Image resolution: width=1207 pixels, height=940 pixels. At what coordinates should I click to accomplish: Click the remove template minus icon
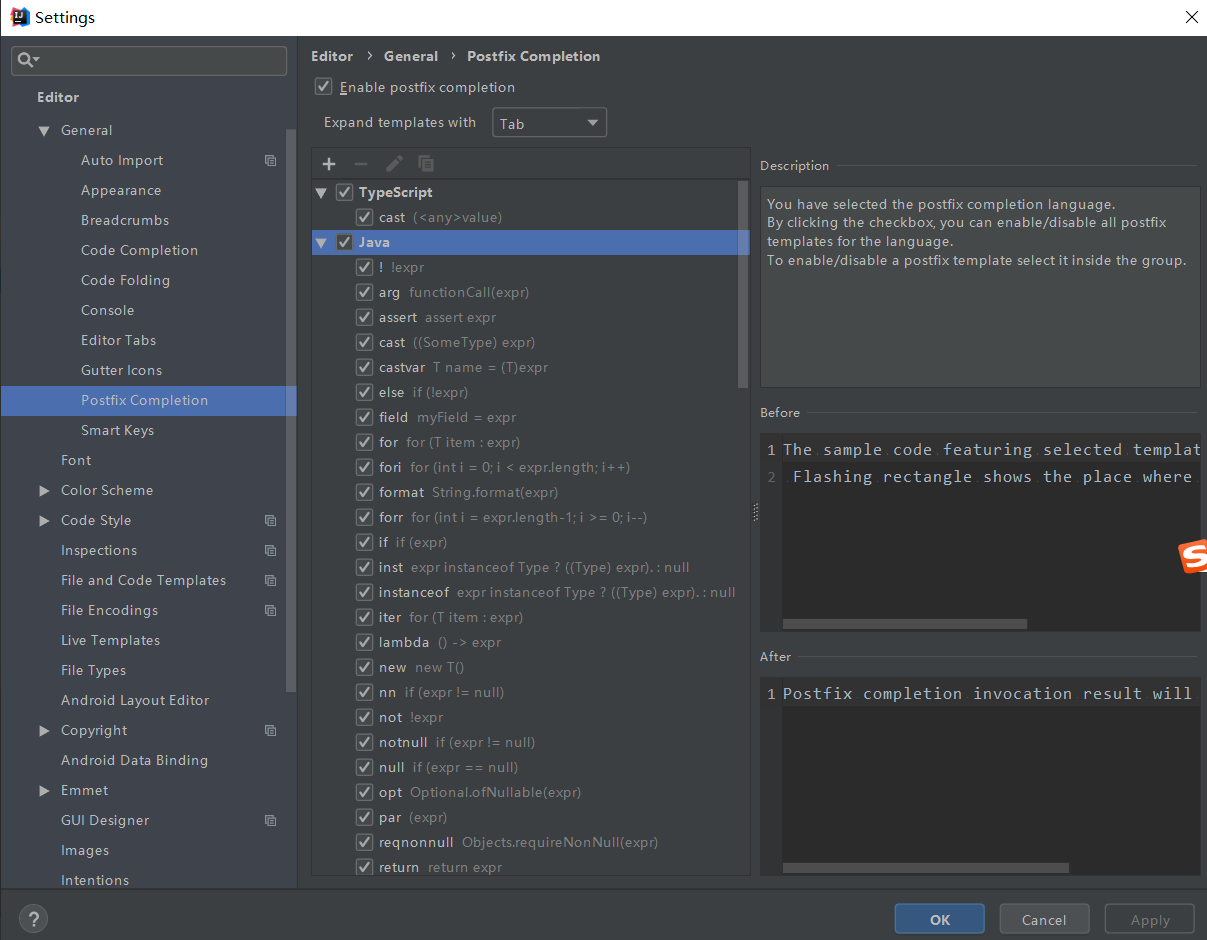(x=361, y=163)
